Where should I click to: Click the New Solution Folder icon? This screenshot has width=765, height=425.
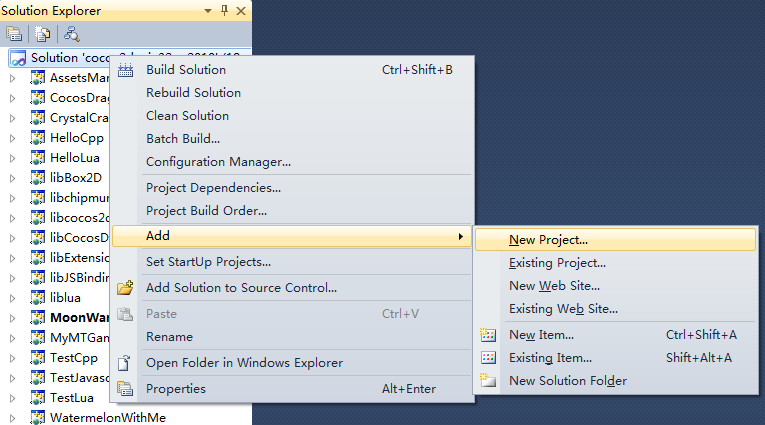tap(488, 381)
